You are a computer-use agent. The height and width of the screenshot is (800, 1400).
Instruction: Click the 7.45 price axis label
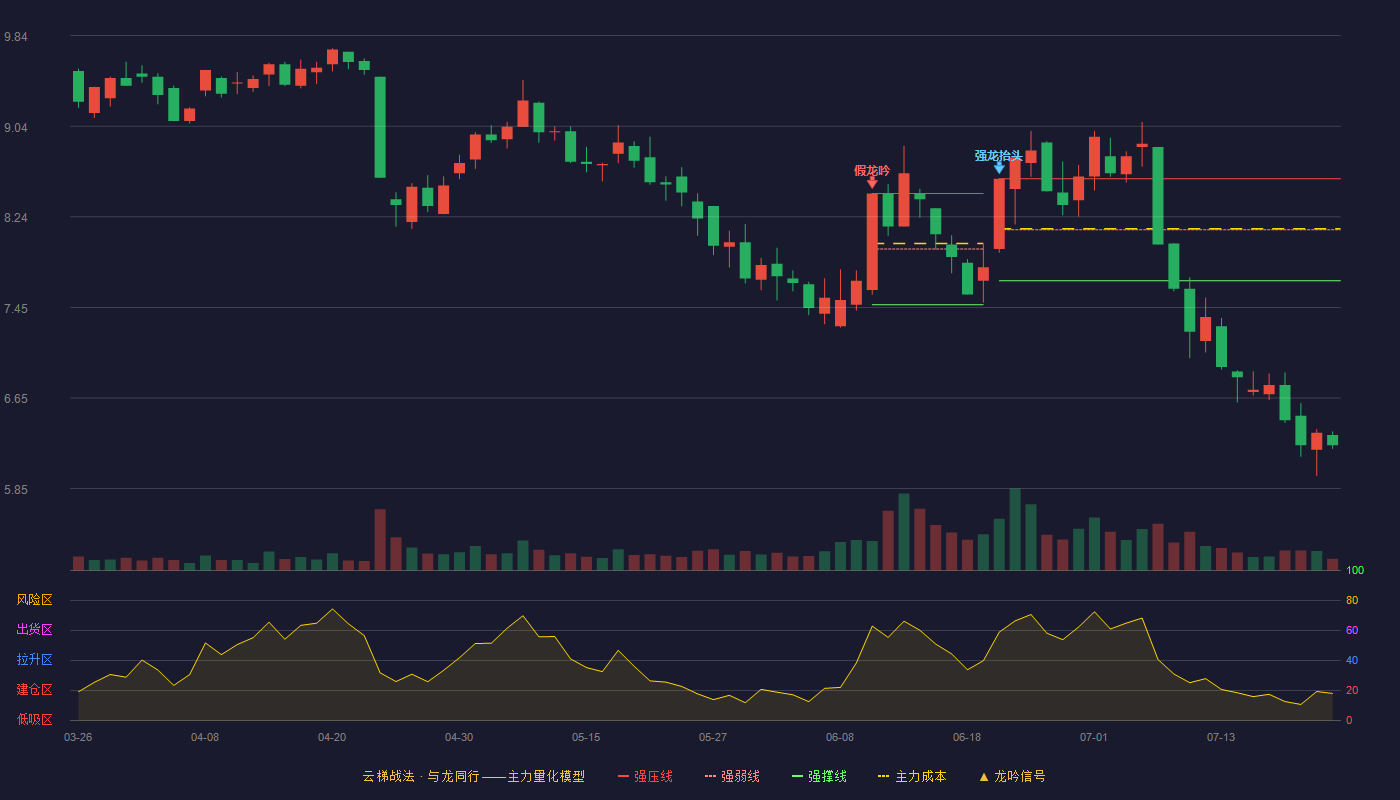[16, 309]
